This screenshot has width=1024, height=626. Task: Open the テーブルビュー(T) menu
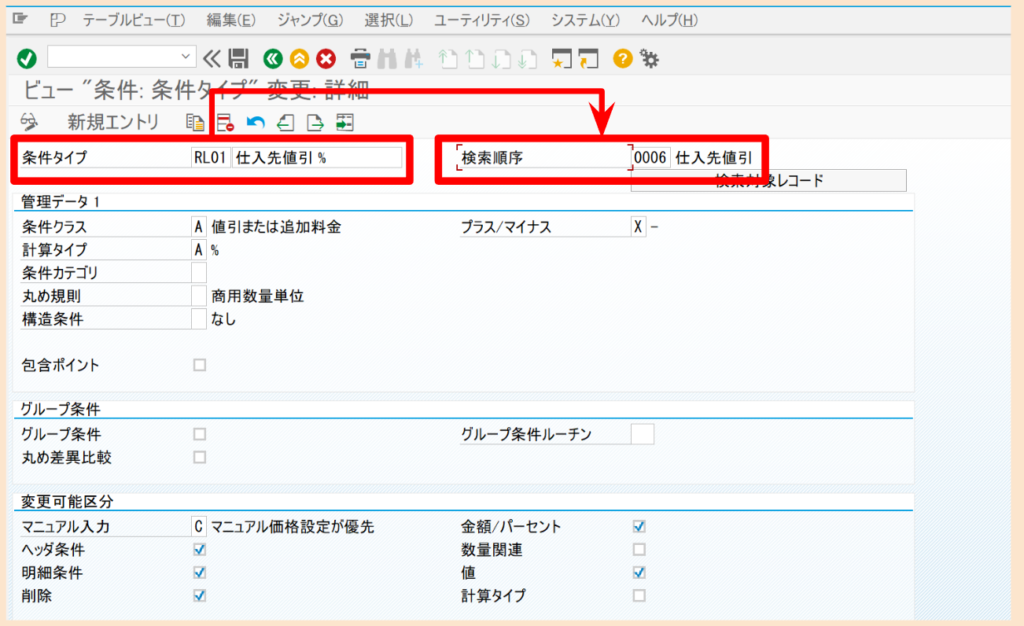tap(134, 20)
